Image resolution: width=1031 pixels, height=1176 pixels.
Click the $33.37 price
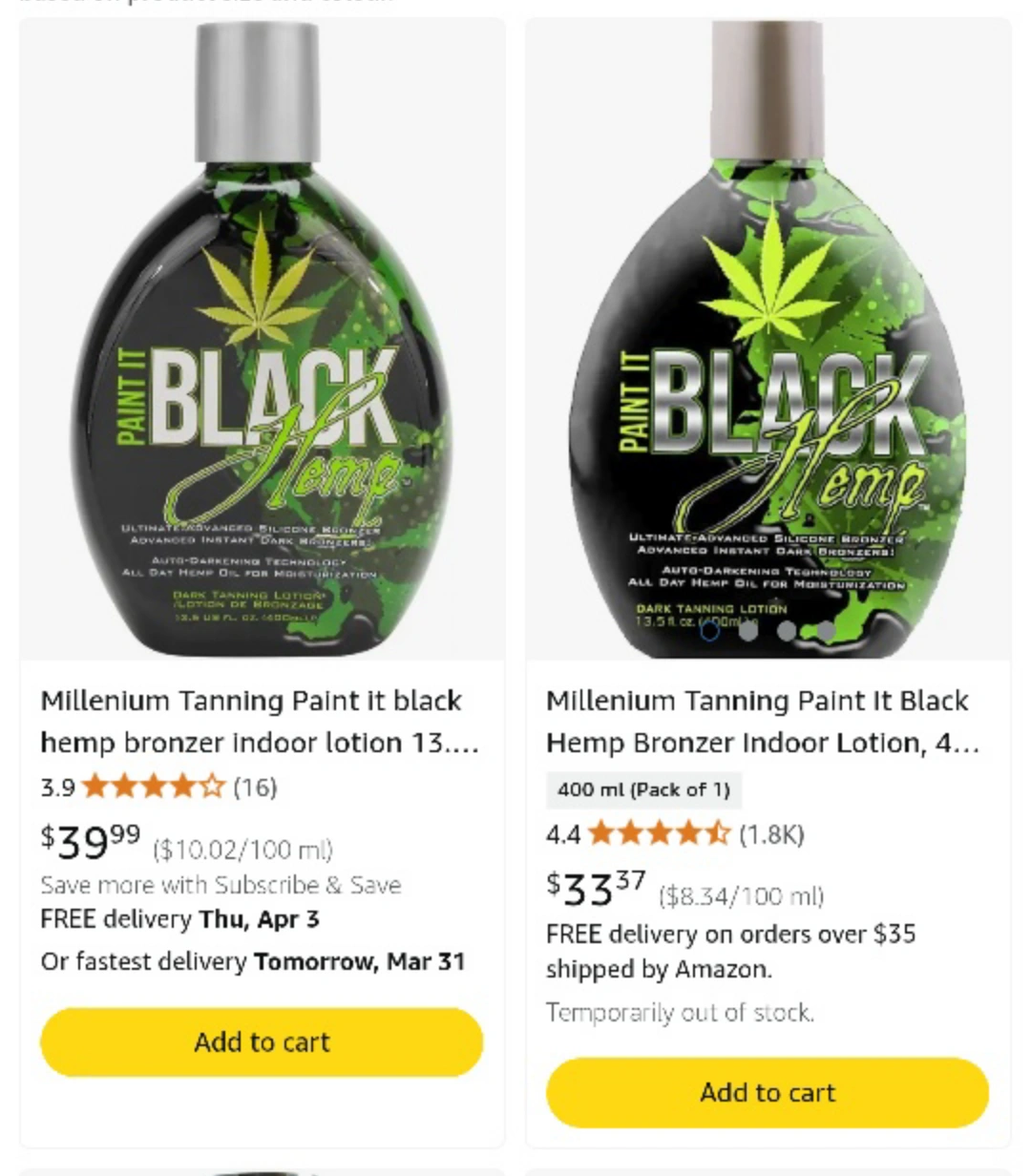(597, 888)
